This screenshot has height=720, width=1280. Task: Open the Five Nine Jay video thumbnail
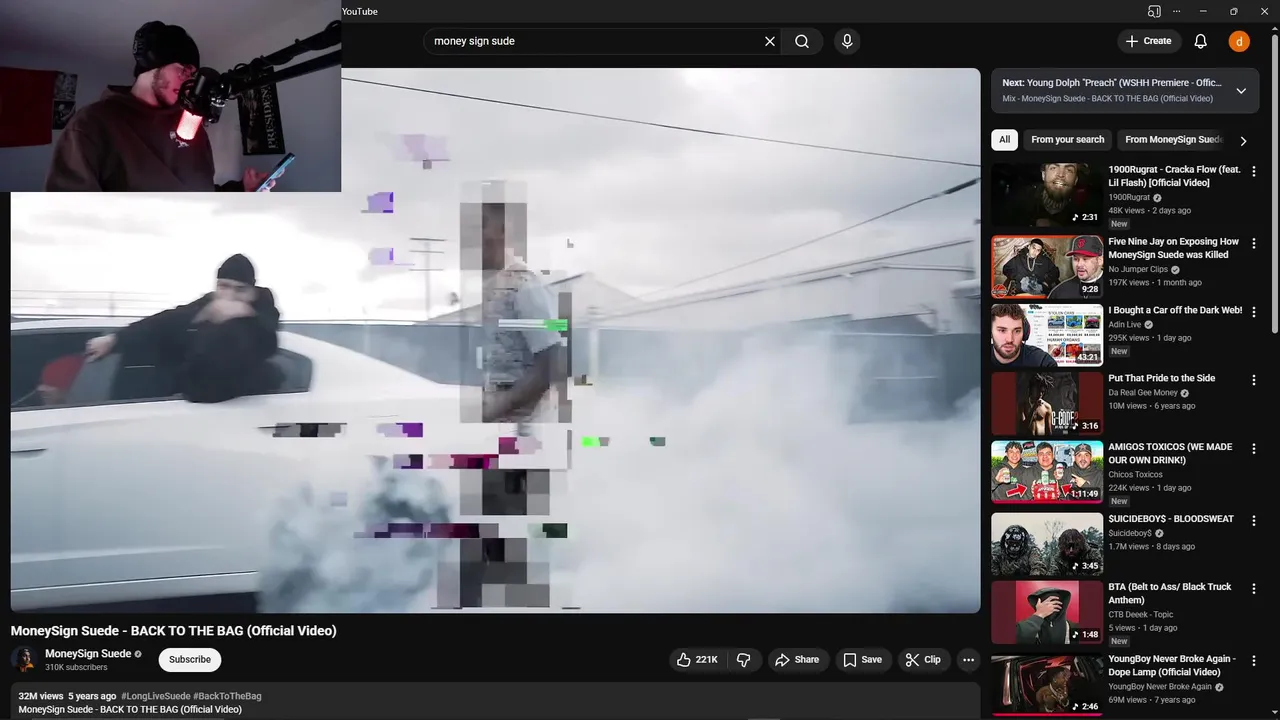[x=1047, y=266]
